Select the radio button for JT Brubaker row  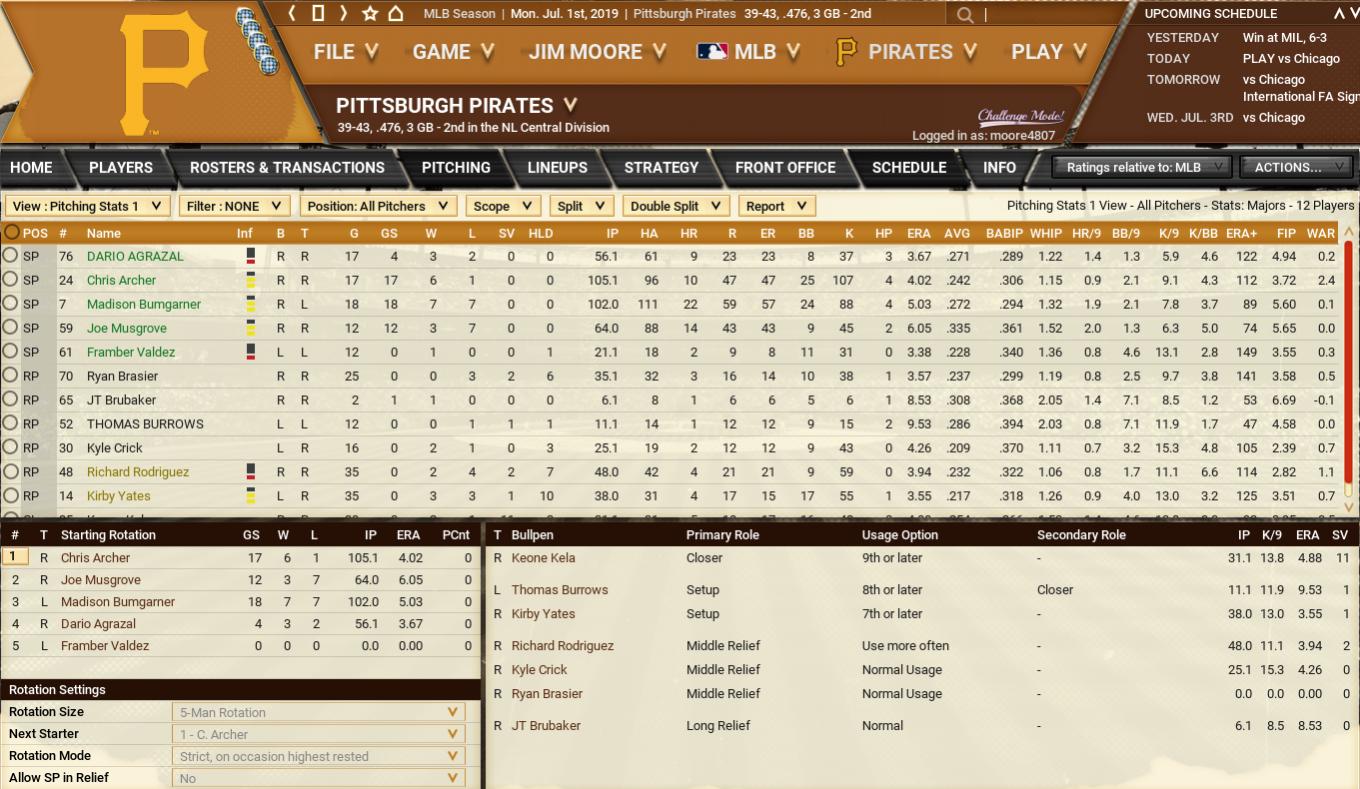coord(10,400)
